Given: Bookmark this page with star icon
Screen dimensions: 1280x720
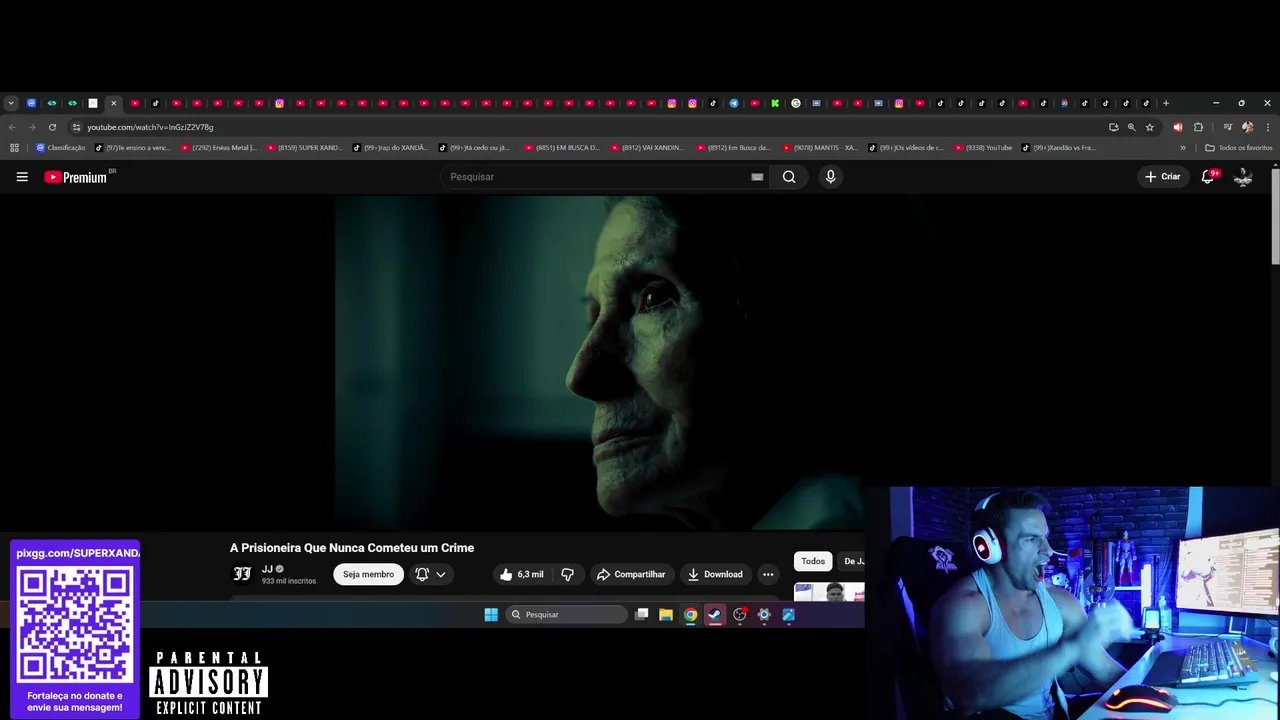Looking at the screenshot, I should [1150, 127].
